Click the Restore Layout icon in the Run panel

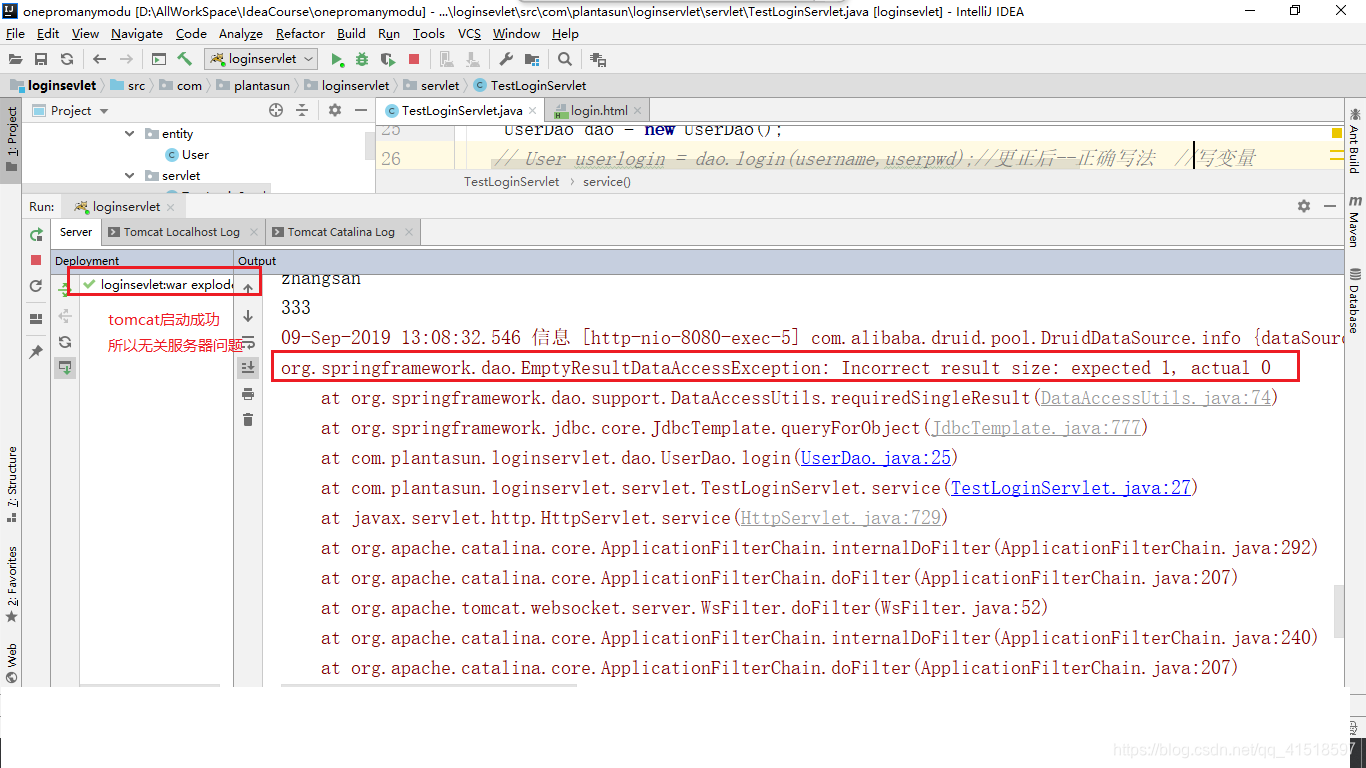pyautogui.click(x=36, y=319)
